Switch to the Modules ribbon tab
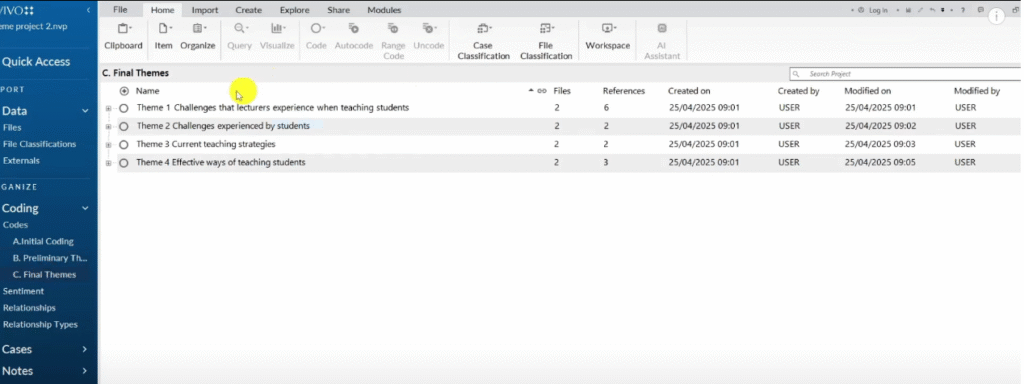This screenshot has width=1024, height=384. click(384, 10)
